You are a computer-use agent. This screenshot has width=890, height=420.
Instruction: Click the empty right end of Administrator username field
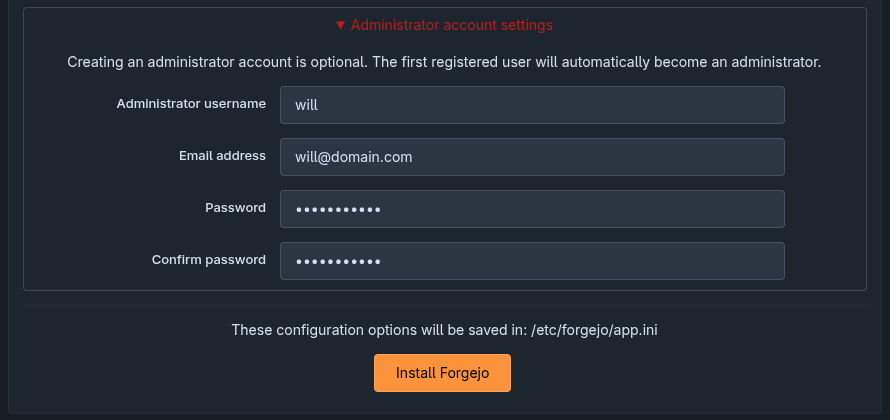click(x=740, y=105)
